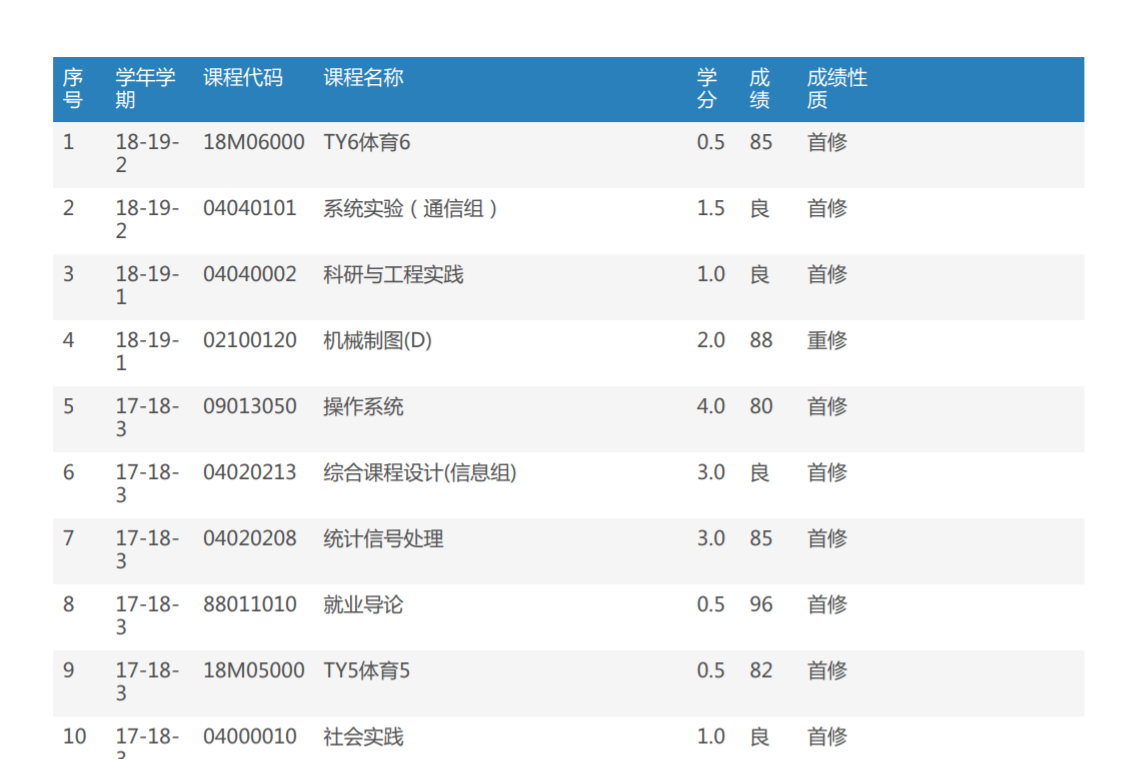Select course name 操作系统
The width and height of the screenshot is (1146, 759).
click(363, 407)
